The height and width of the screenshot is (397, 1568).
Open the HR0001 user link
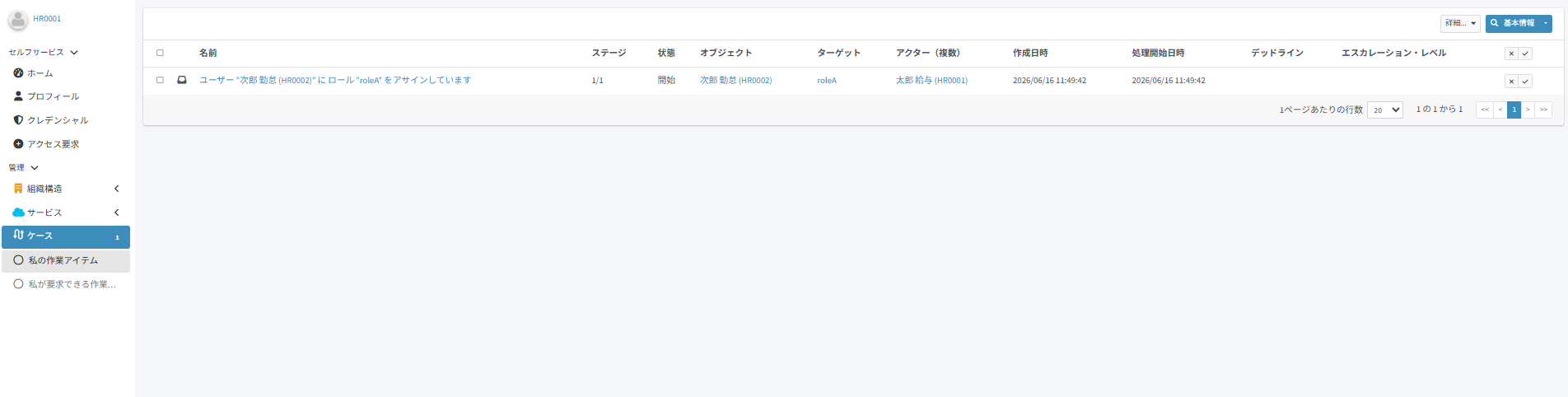[x=47, y=19]
